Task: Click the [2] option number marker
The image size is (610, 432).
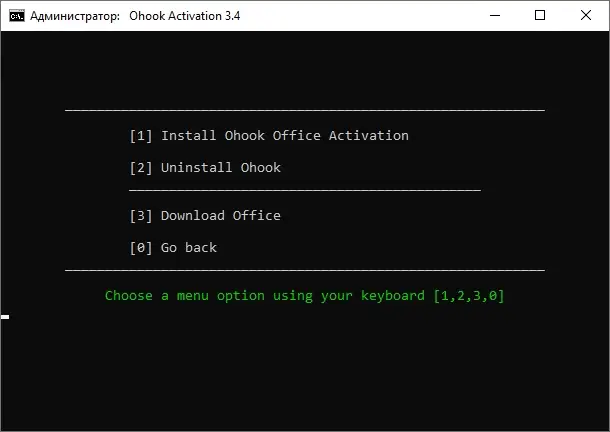Action: coord(140,168)
